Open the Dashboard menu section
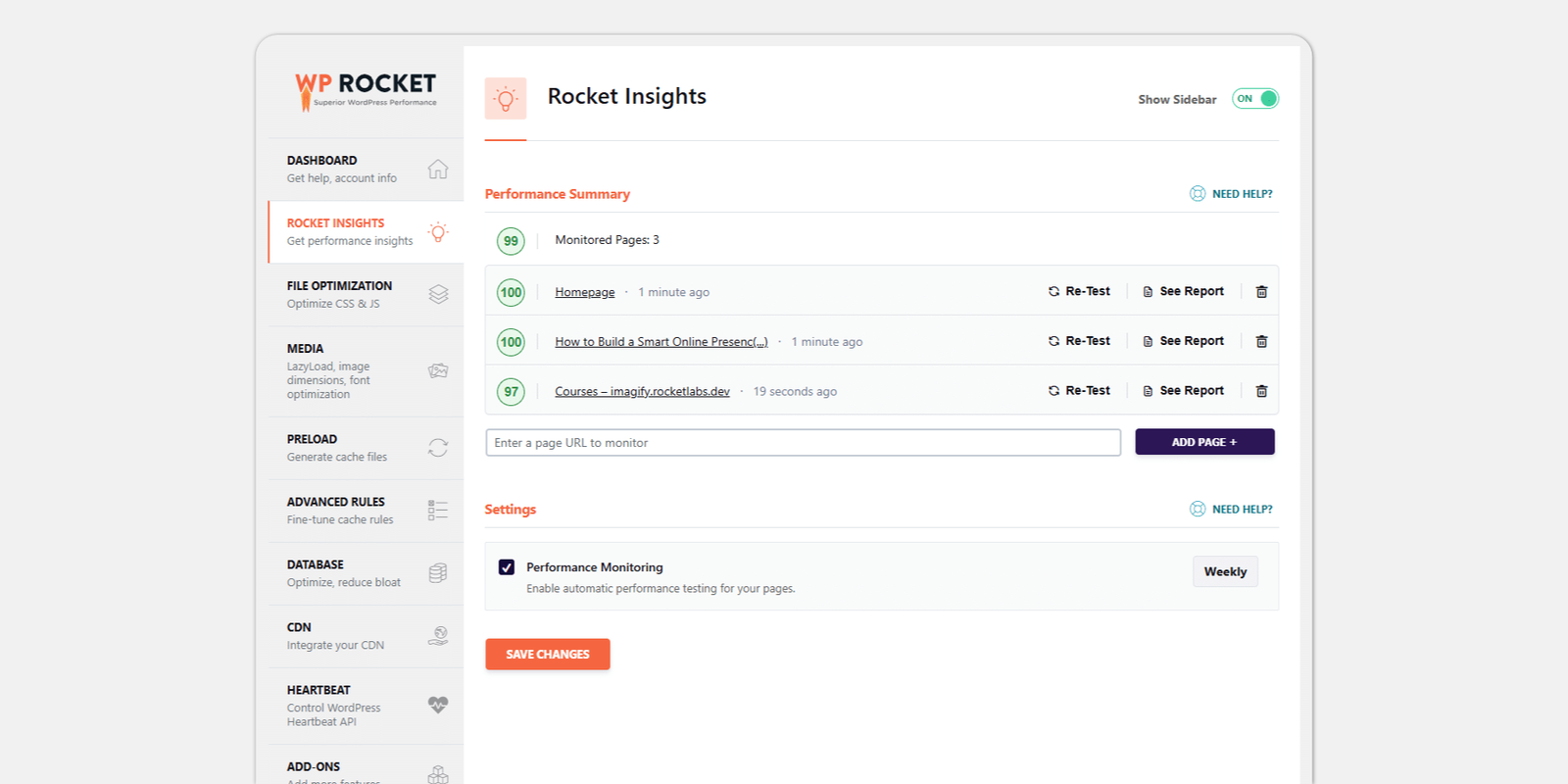1568x784 pixels. 366,170
